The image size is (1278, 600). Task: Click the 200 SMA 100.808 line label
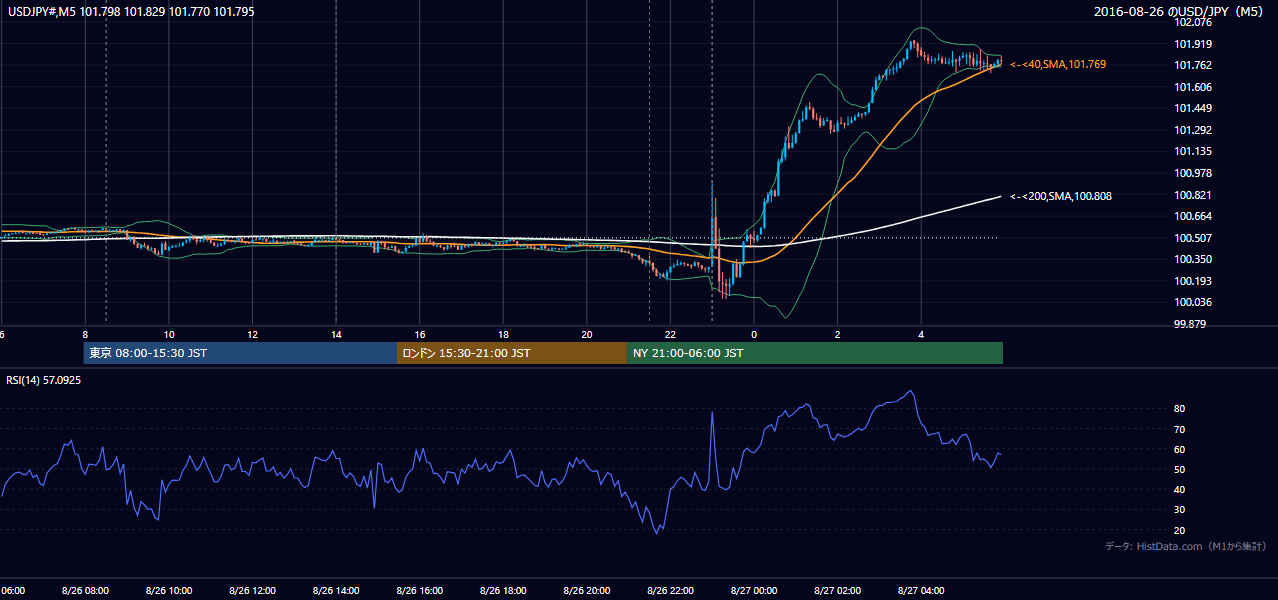coord(1061,196)
